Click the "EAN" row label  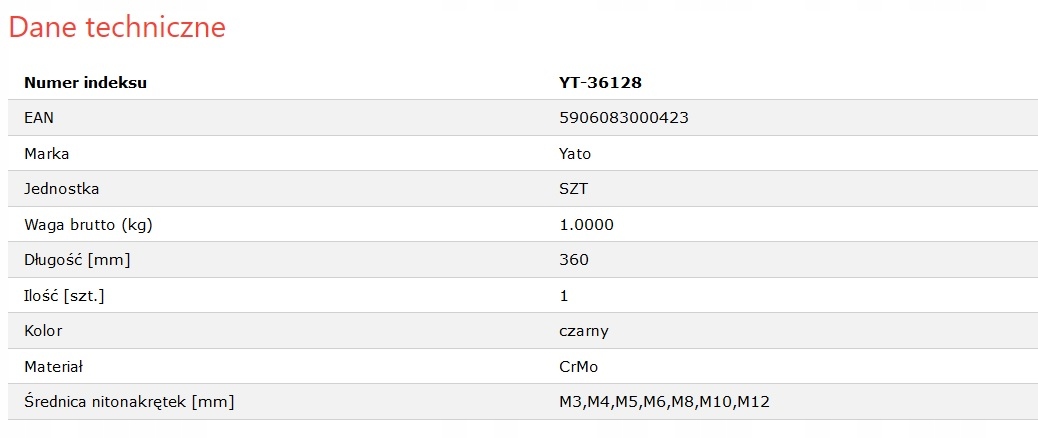39,118
